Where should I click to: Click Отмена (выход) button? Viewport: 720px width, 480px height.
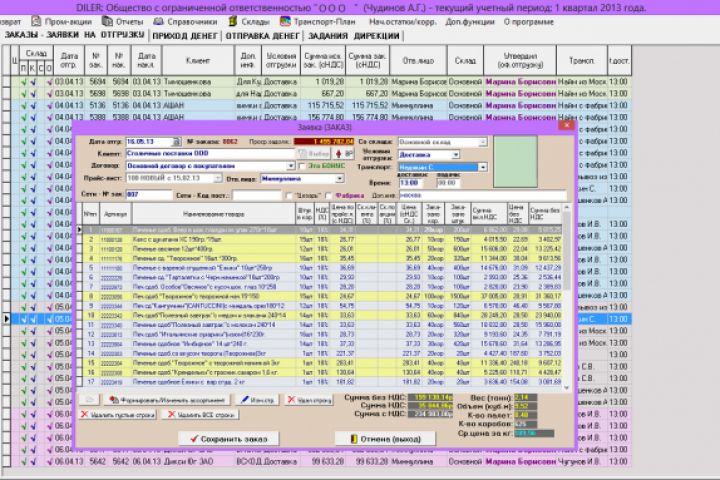pos(386,439)
